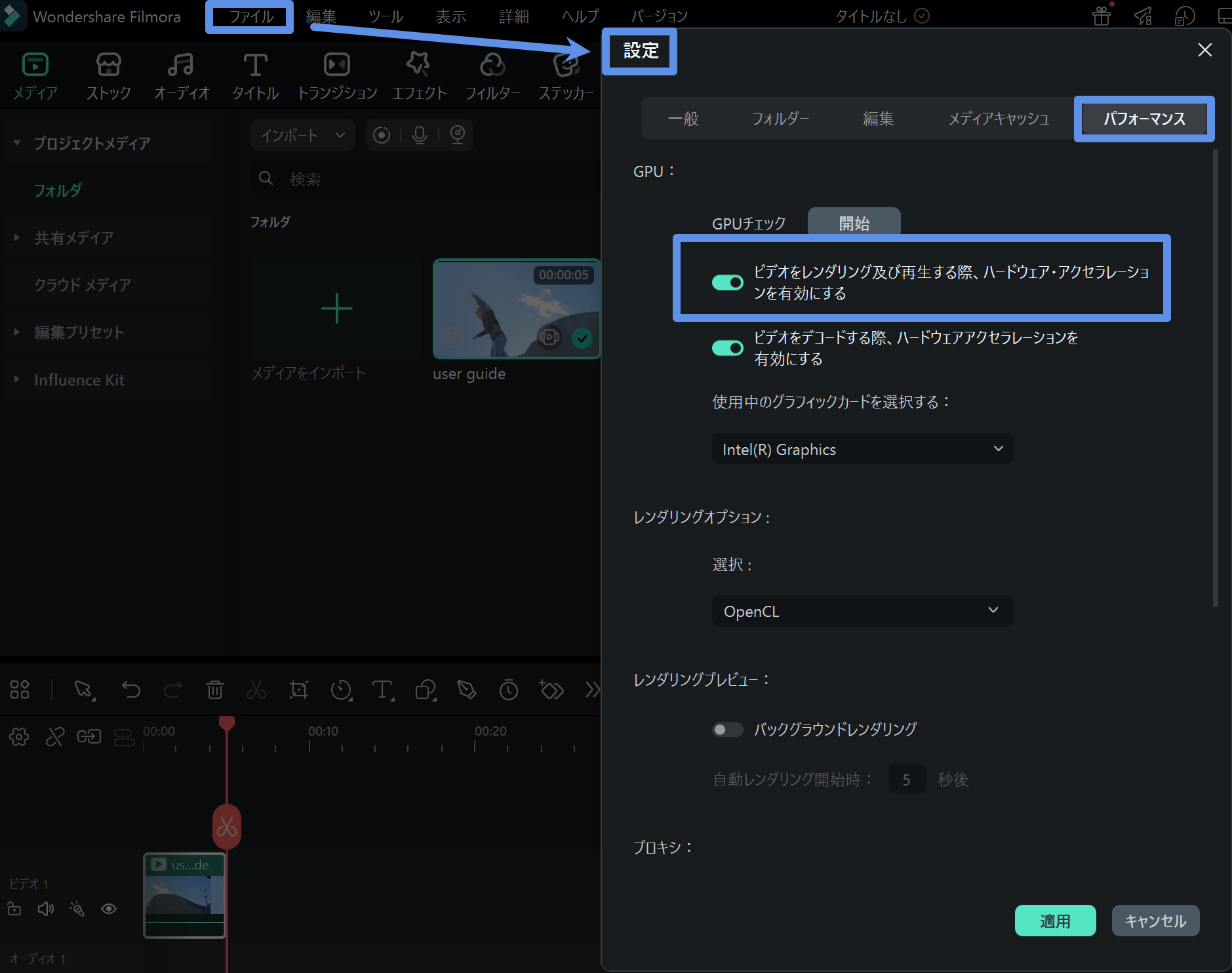
Task: Click the auto render seconds field showing 5
Action: coord(907,779)
